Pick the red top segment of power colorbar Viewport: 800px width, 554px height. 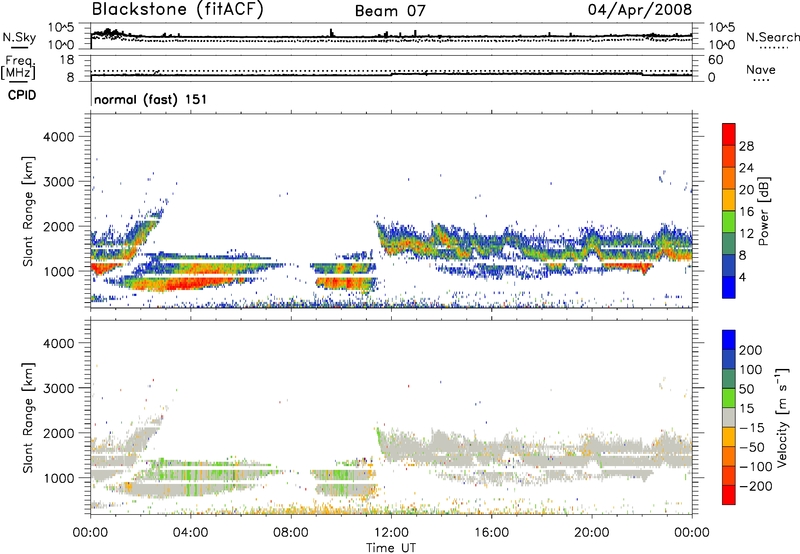coord(729,134)
